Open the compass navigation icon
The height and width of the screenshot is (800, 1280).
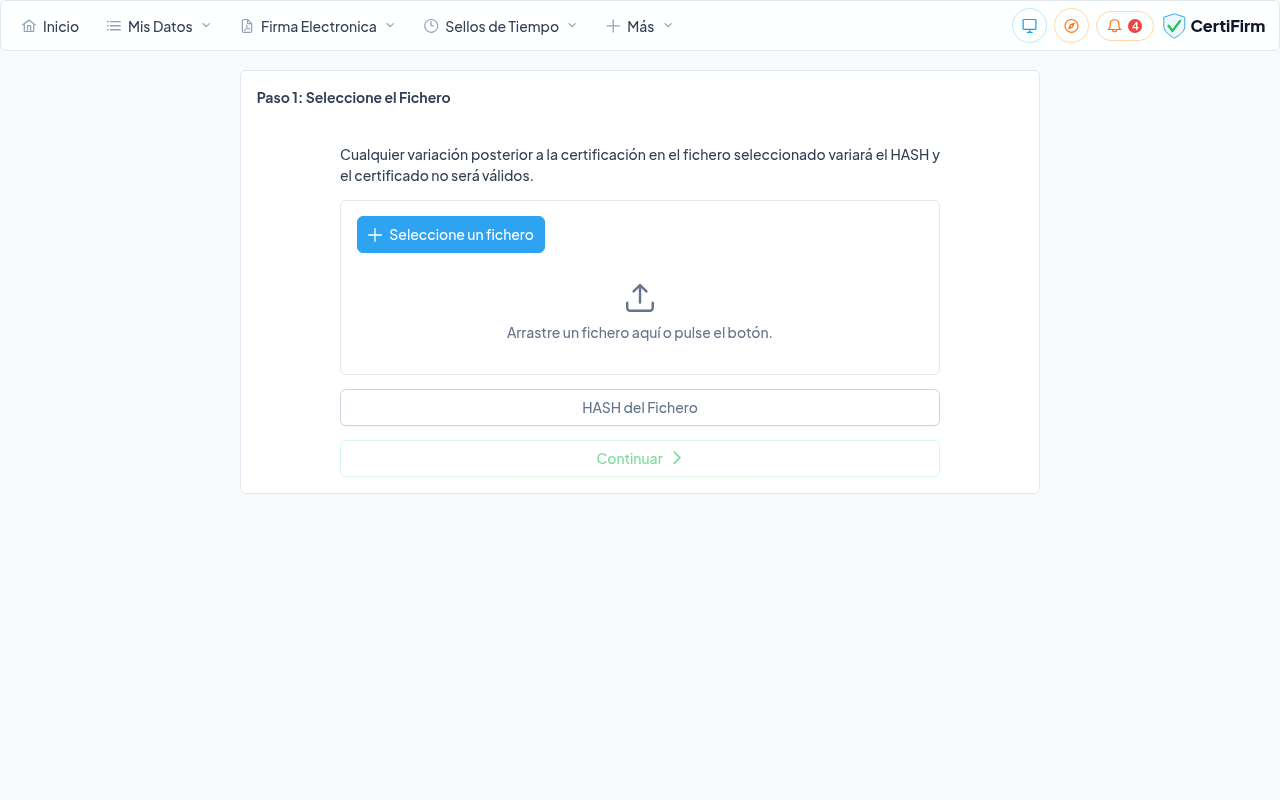[1071, 25]
